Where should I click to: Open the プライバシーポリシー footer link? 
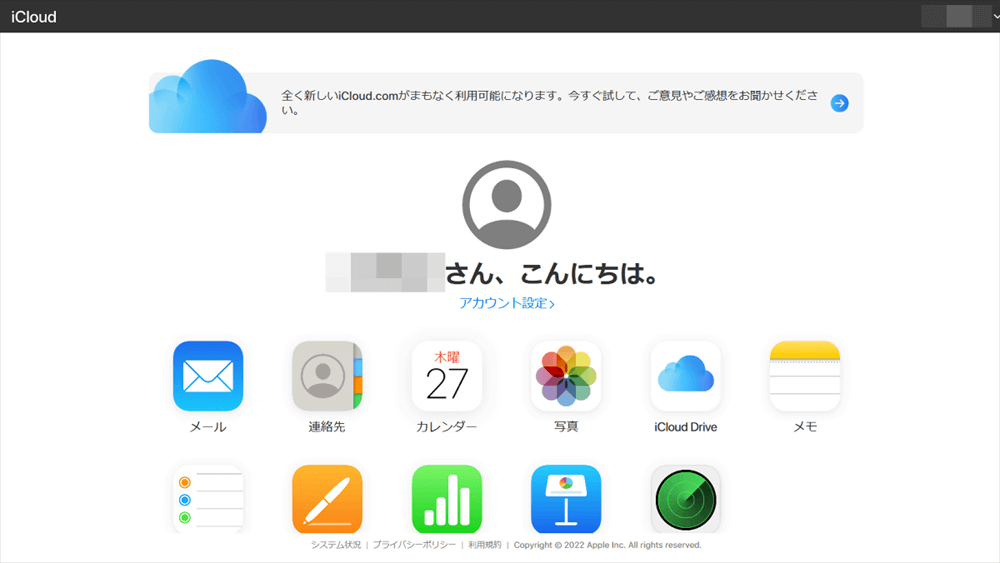tap(414, 545)
